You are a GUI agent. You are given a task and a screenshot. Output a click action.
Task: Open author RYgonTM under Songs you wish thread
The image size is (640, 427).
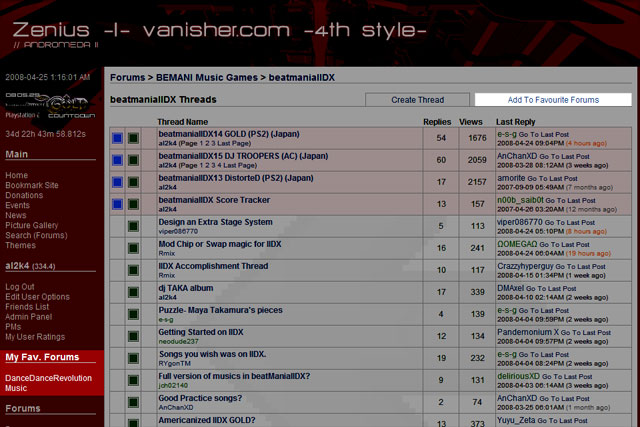point(175,363)
